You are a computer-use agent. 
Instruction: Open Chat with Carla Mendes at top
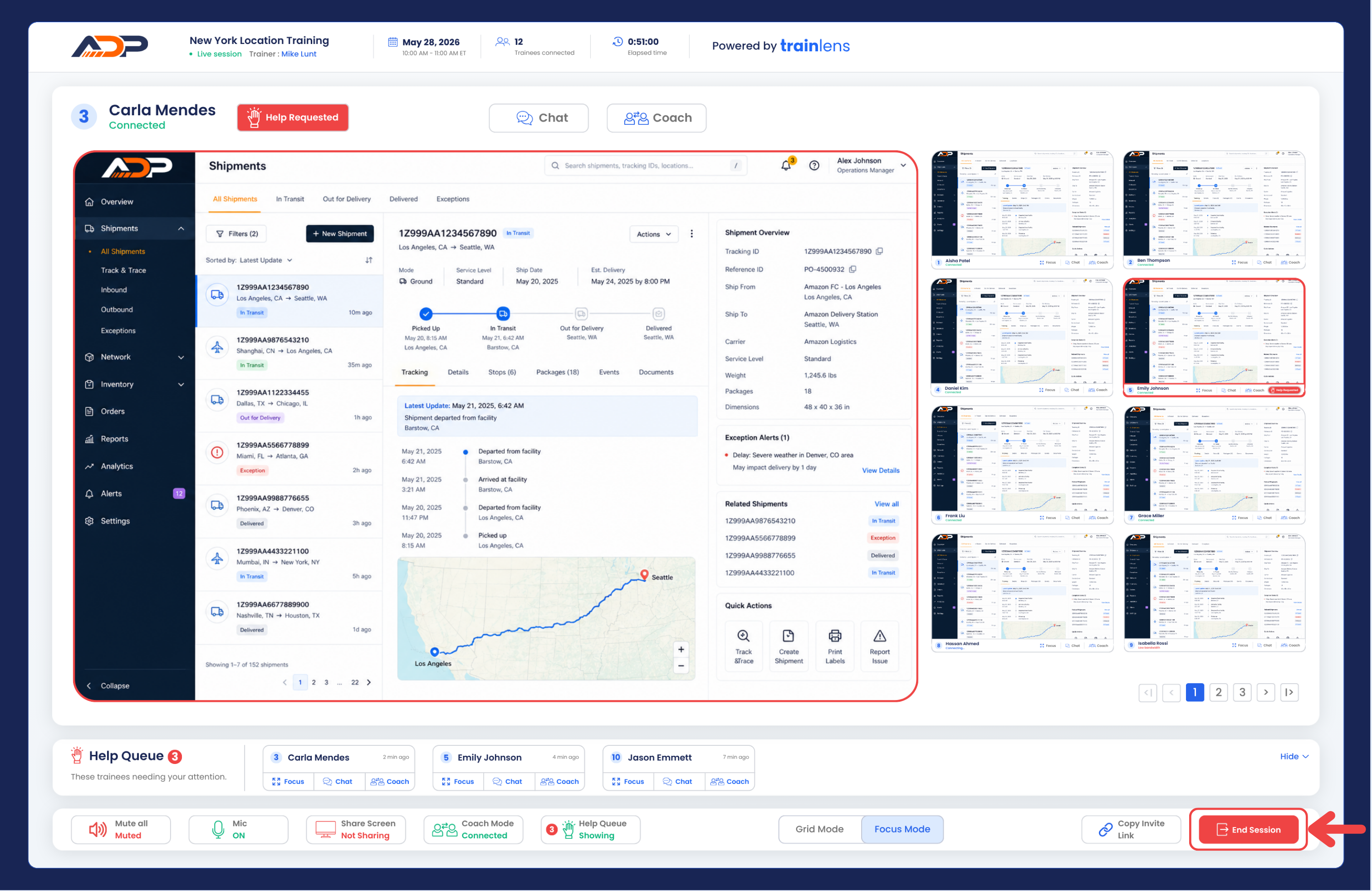(539, 118)
